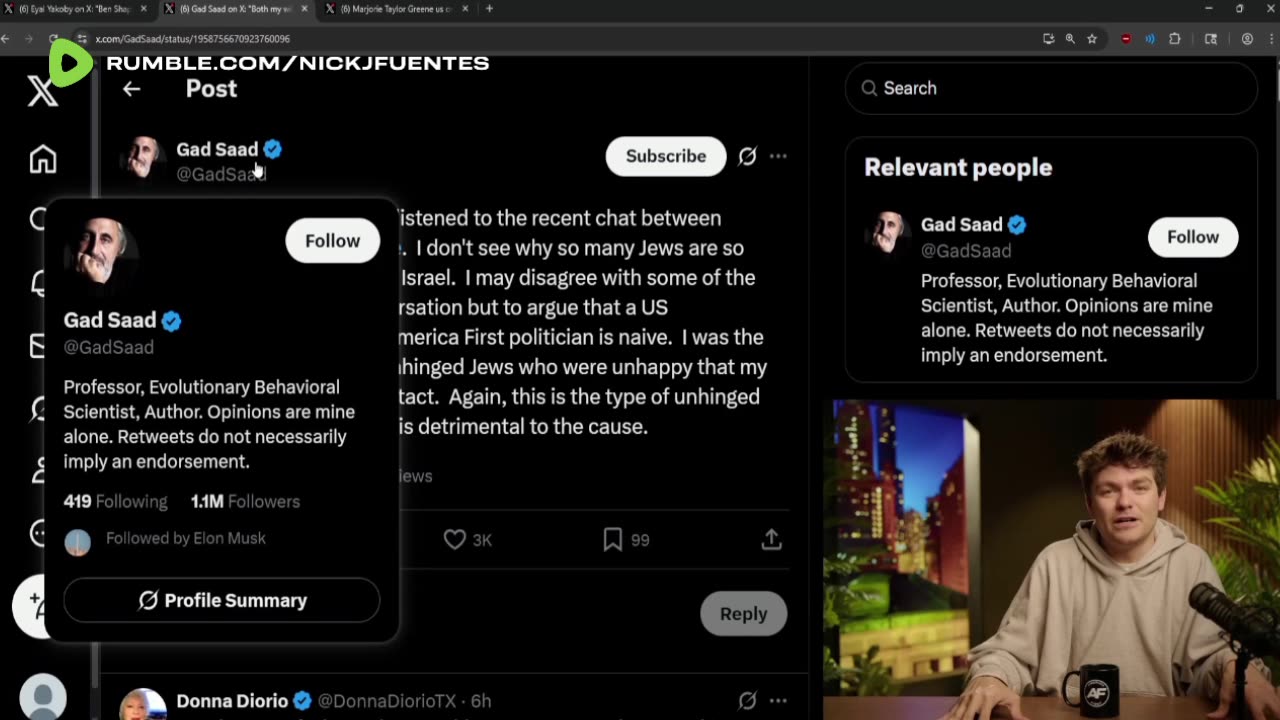This screenshot has width=1280, height=720.
Task: Open the blue sound waves extension
Action: pos(1150,39)
